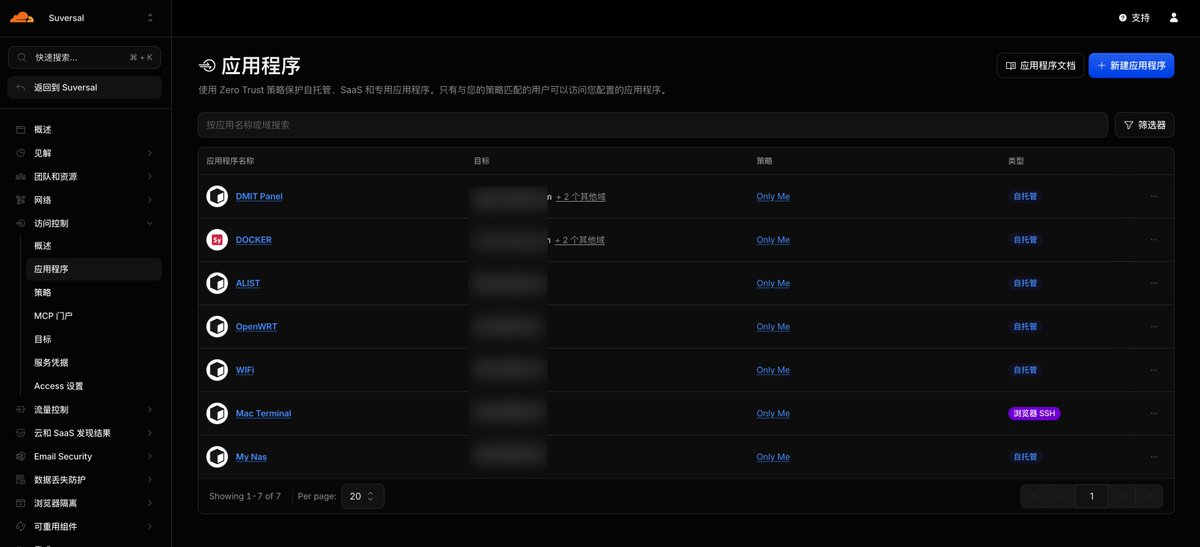Click the ALIST cube icon
The height and width of the screenshot is (547, 1200).
coord(217,284)
